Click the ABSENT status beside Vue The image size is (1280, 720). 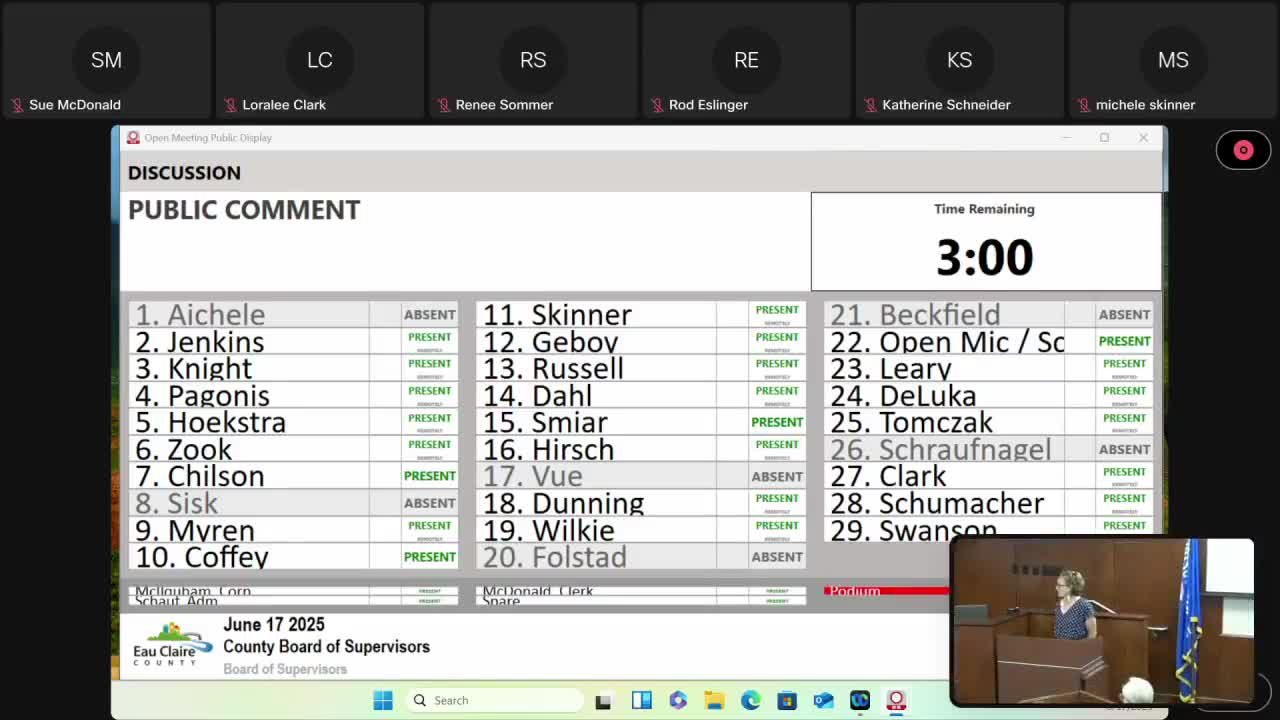coord(777,476)
